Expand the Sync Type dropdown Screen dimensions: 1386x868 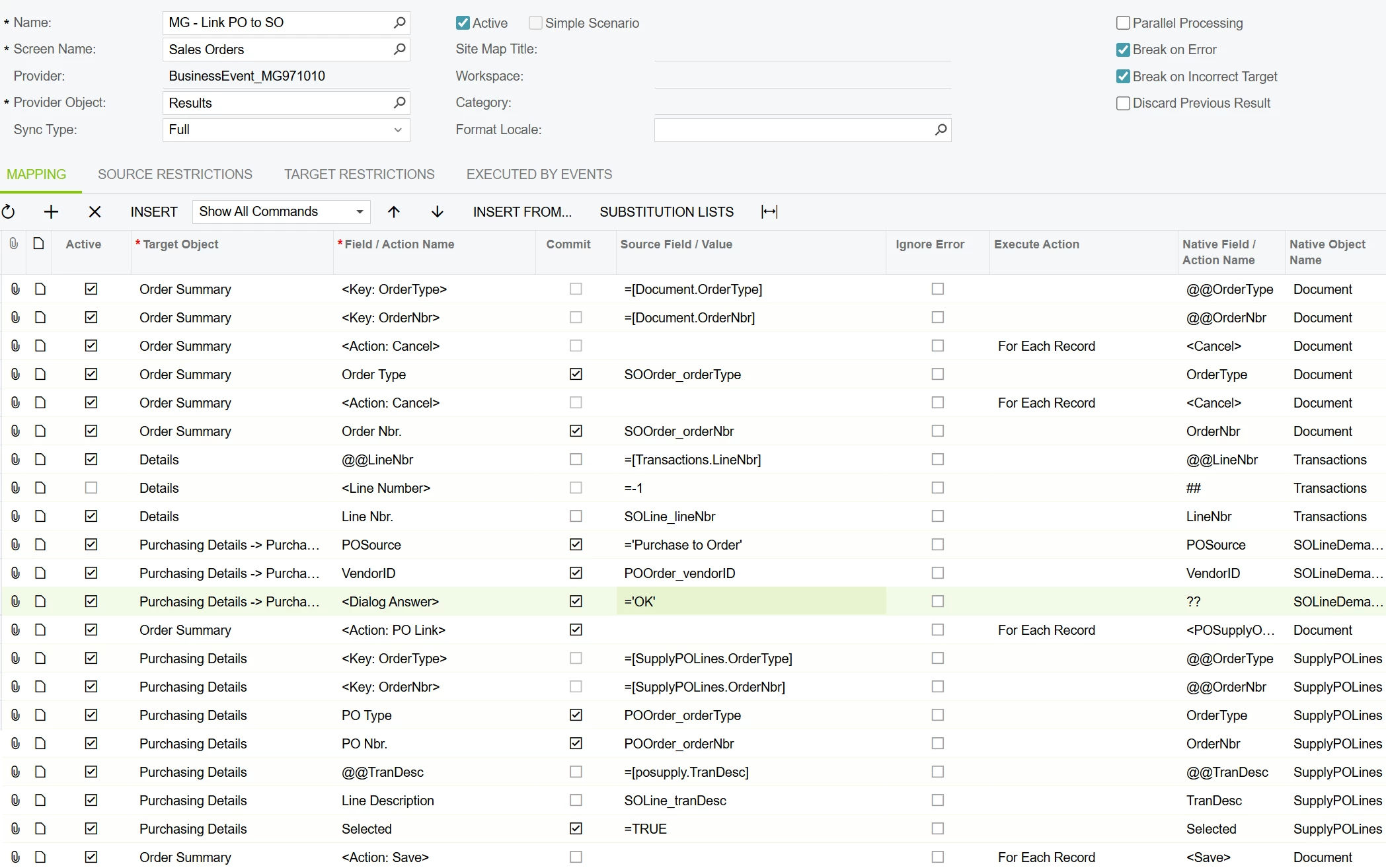tap(398, 130)
